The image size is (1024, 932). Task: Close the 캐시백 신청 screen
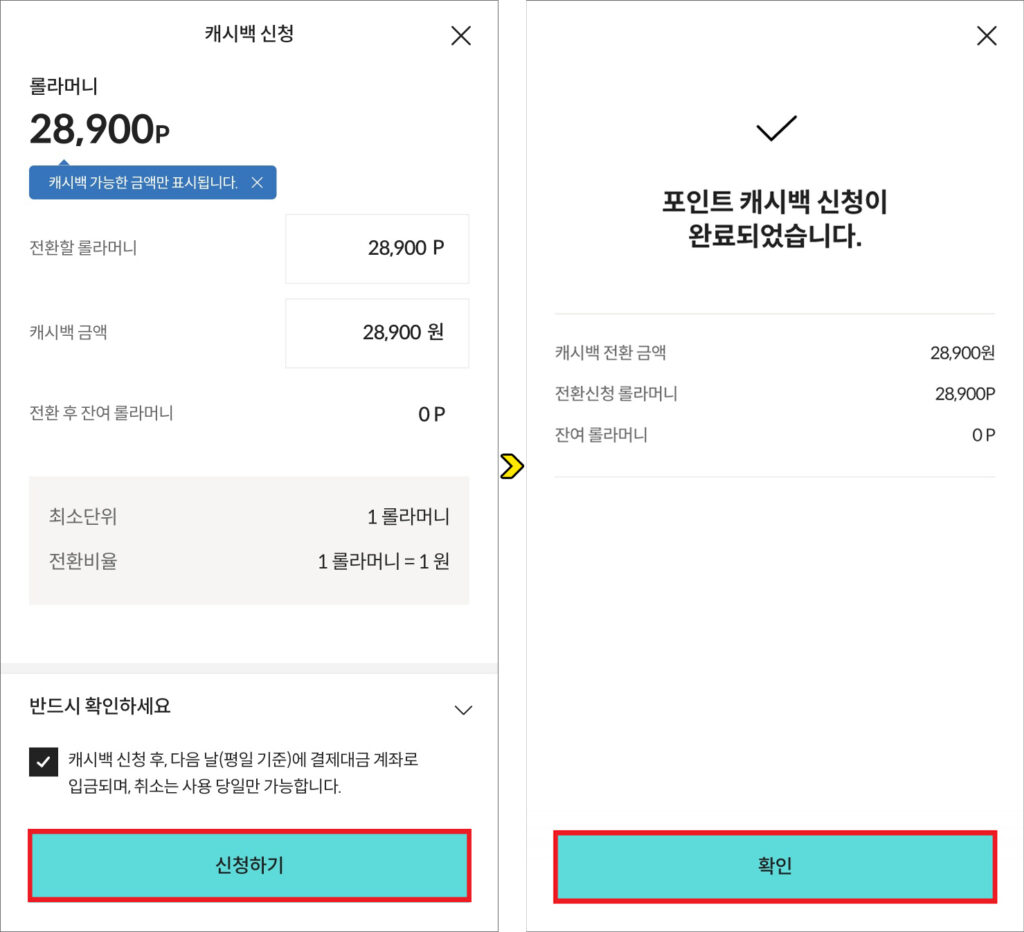pyautogui.click(x=461, y=36)
